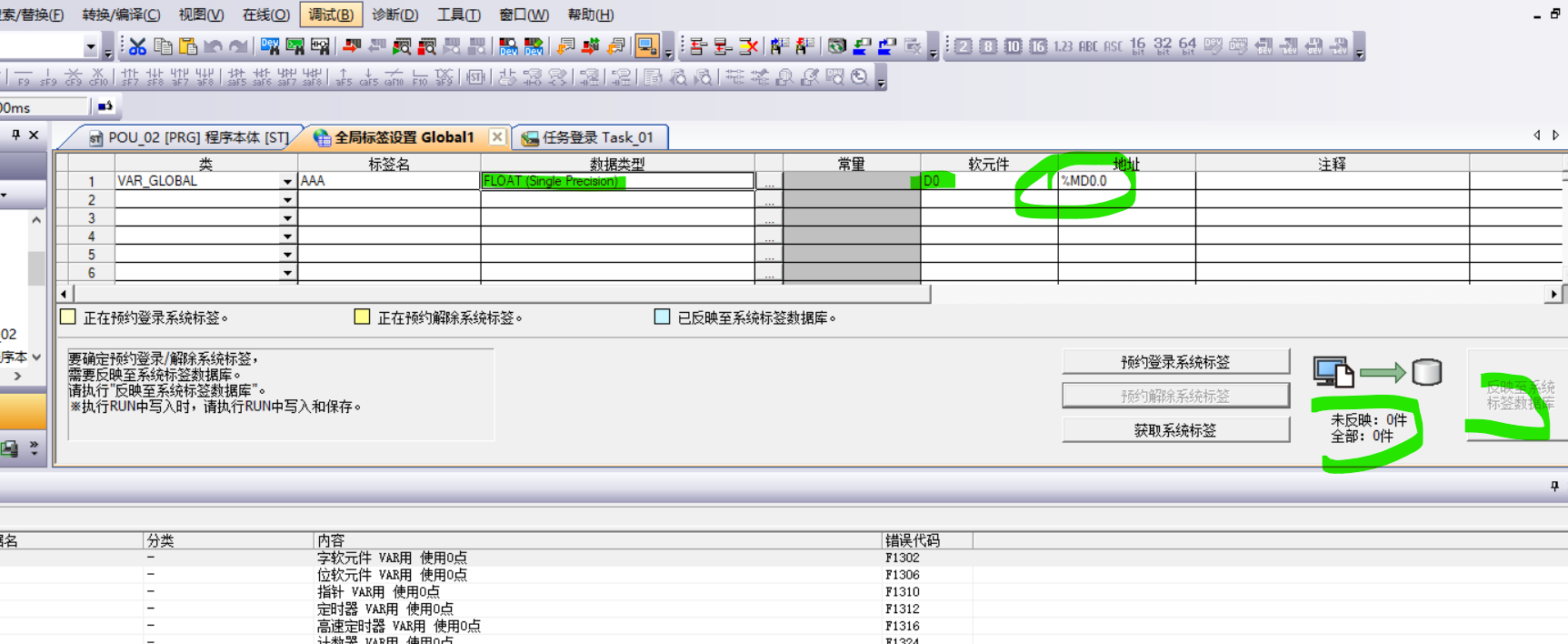The height and width of the screenshot is (644, 1568).
Task: Open the VAR_GLOBAL class dropdown in row 1
Action: pos(287,181)
